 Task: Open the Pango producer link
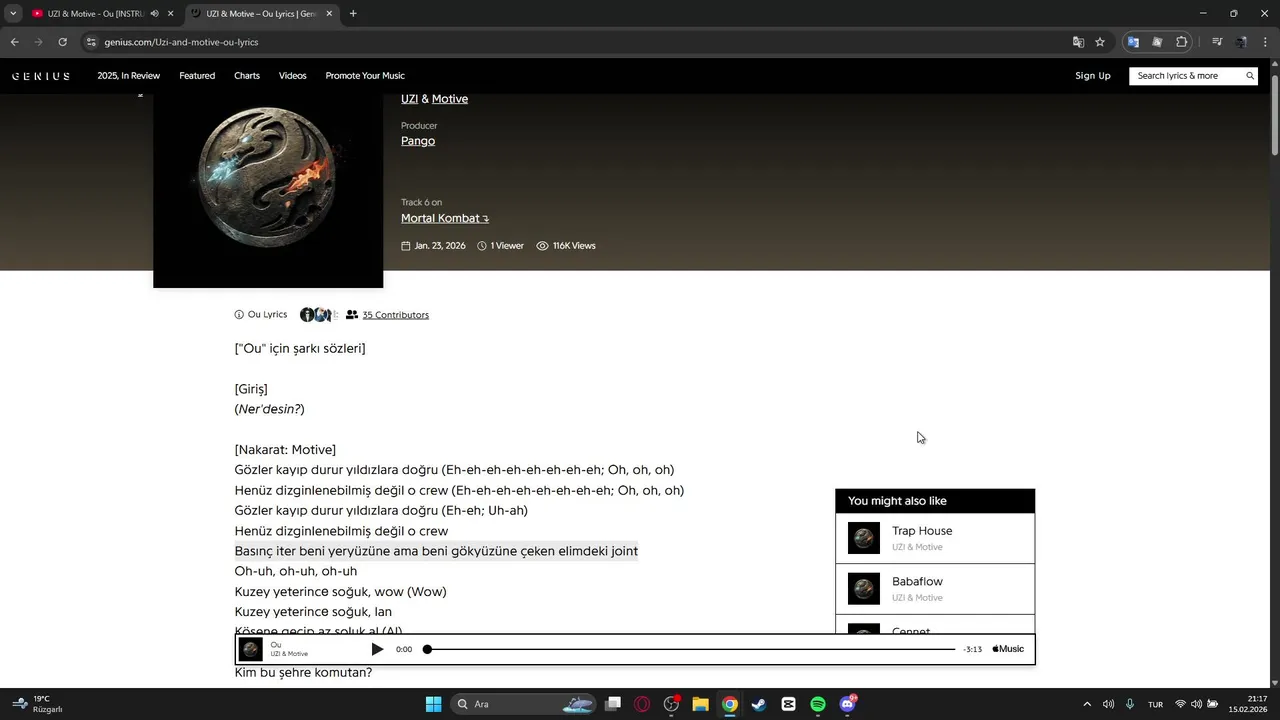(418, 141)
